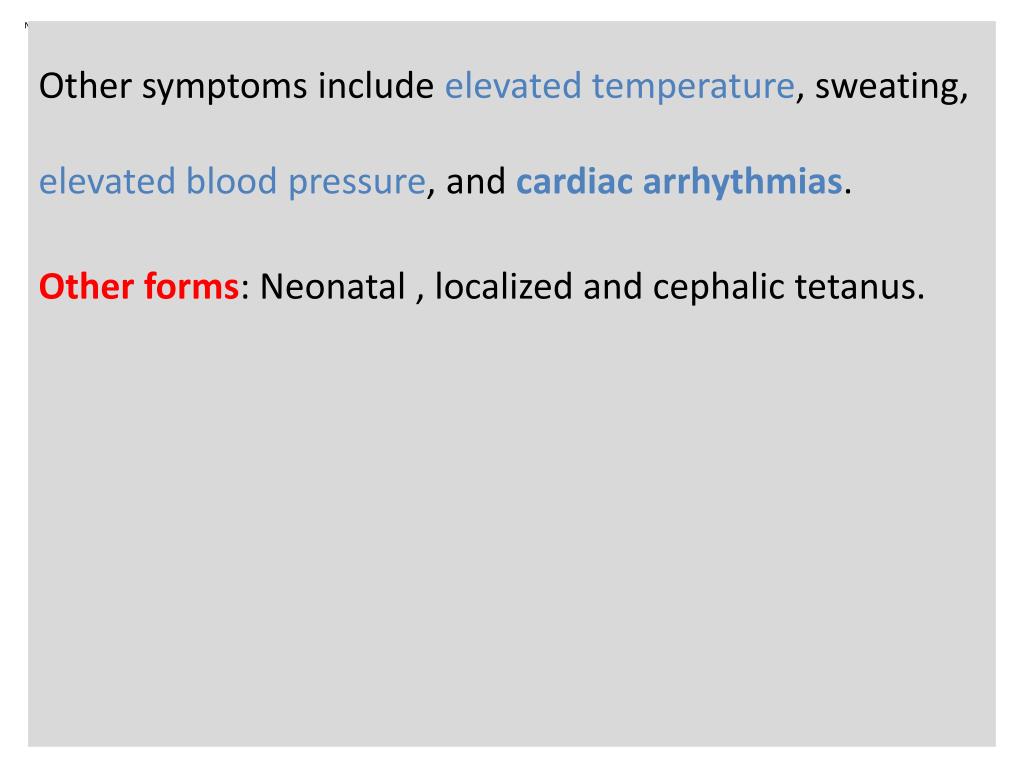Click the empty gray area below the text
Image resolution: width=1024 pixels, height=768 pixels.
point(512,522)
